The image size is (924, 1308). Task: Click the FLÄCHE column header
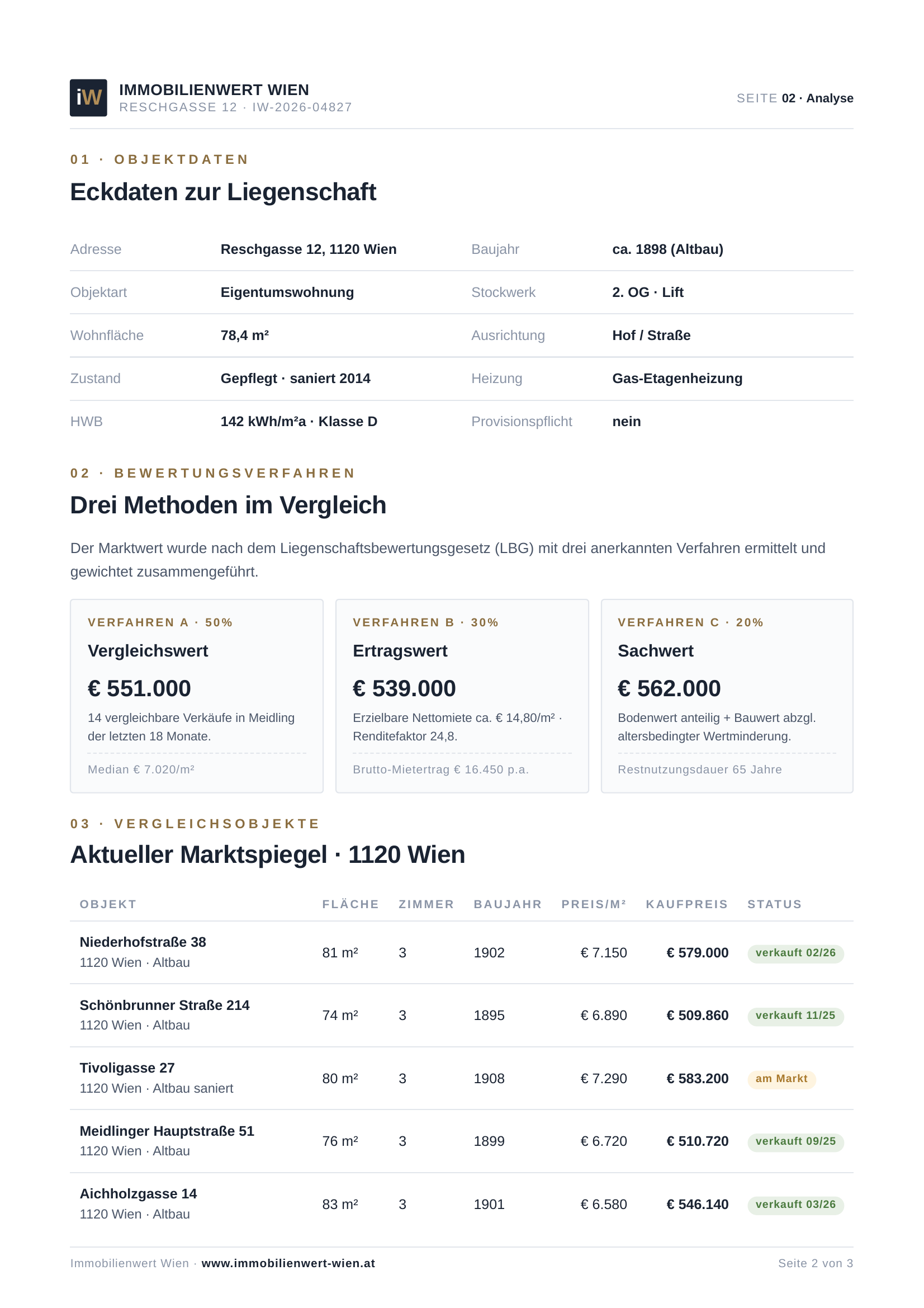(x=350, y=905)
